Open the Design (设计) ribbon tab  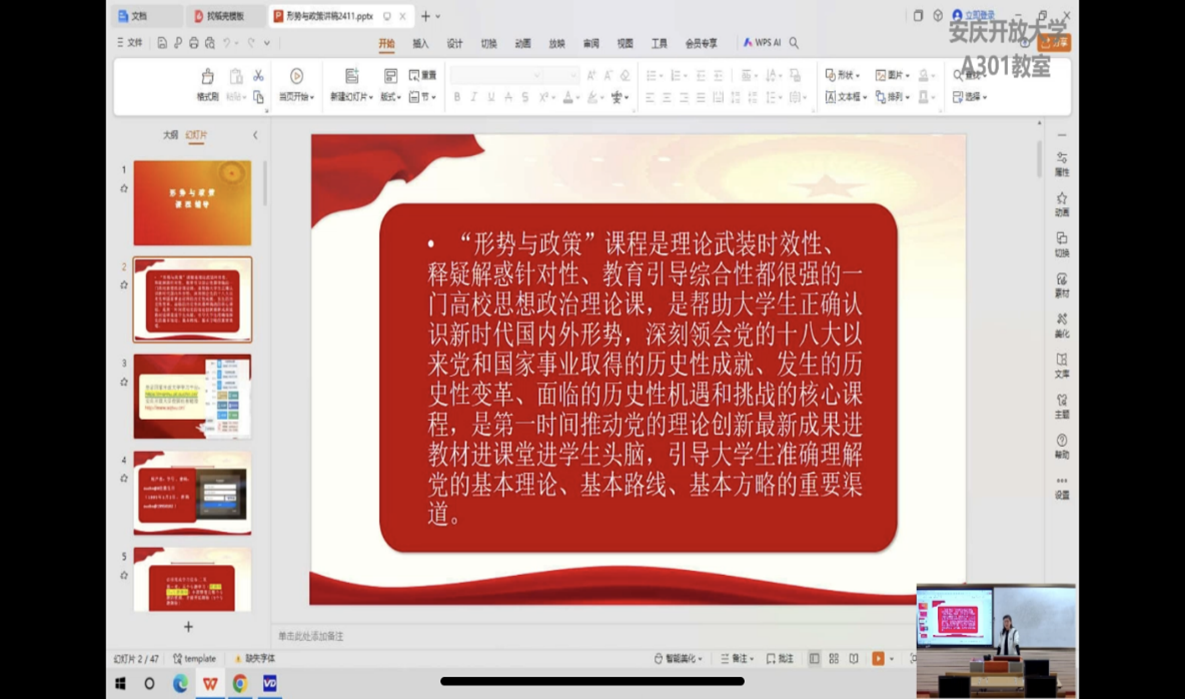pyautogui.click(x=454, y=44)
